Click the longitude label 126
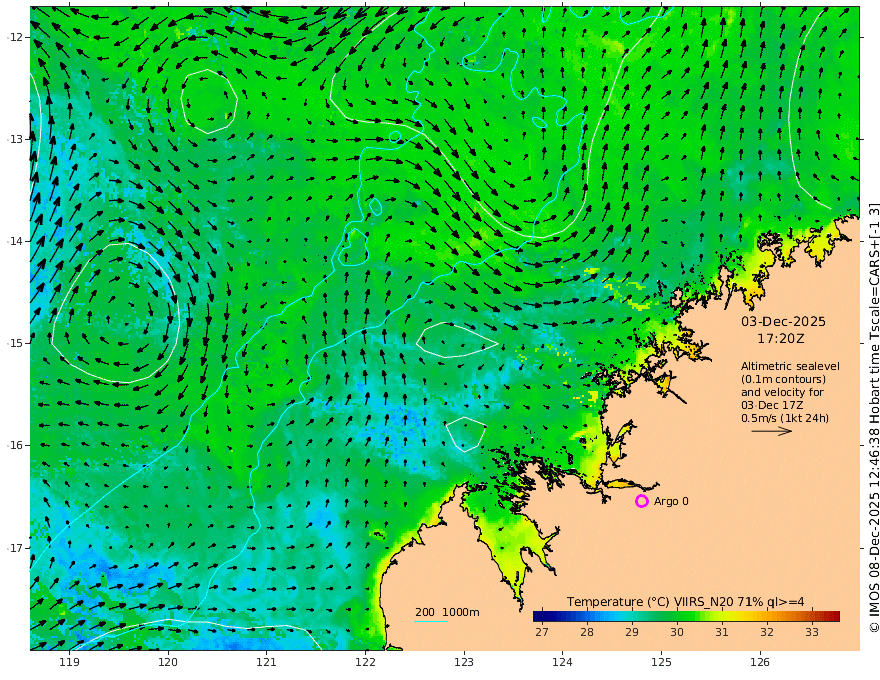This screenshot has width=880, height=680. [760, 662]
